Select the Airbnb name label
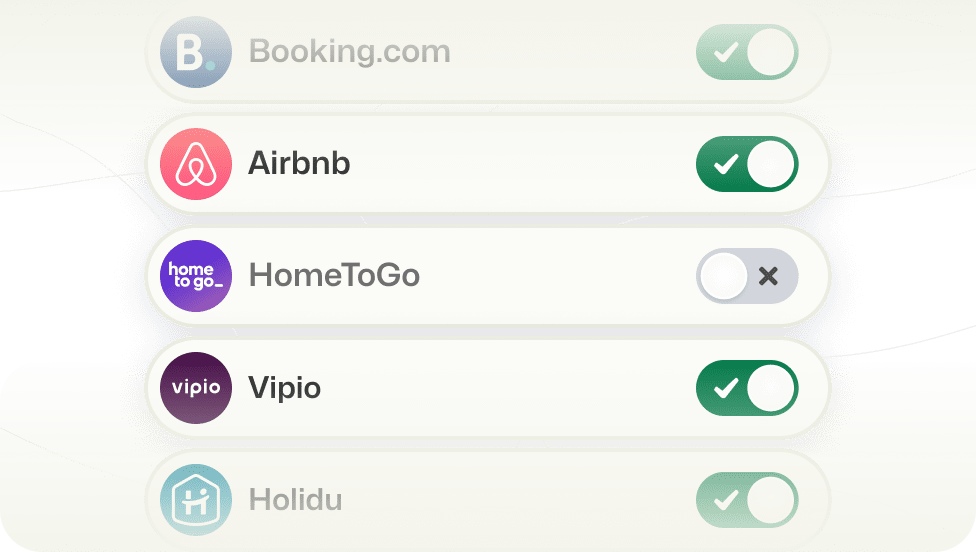 (299, 164)
